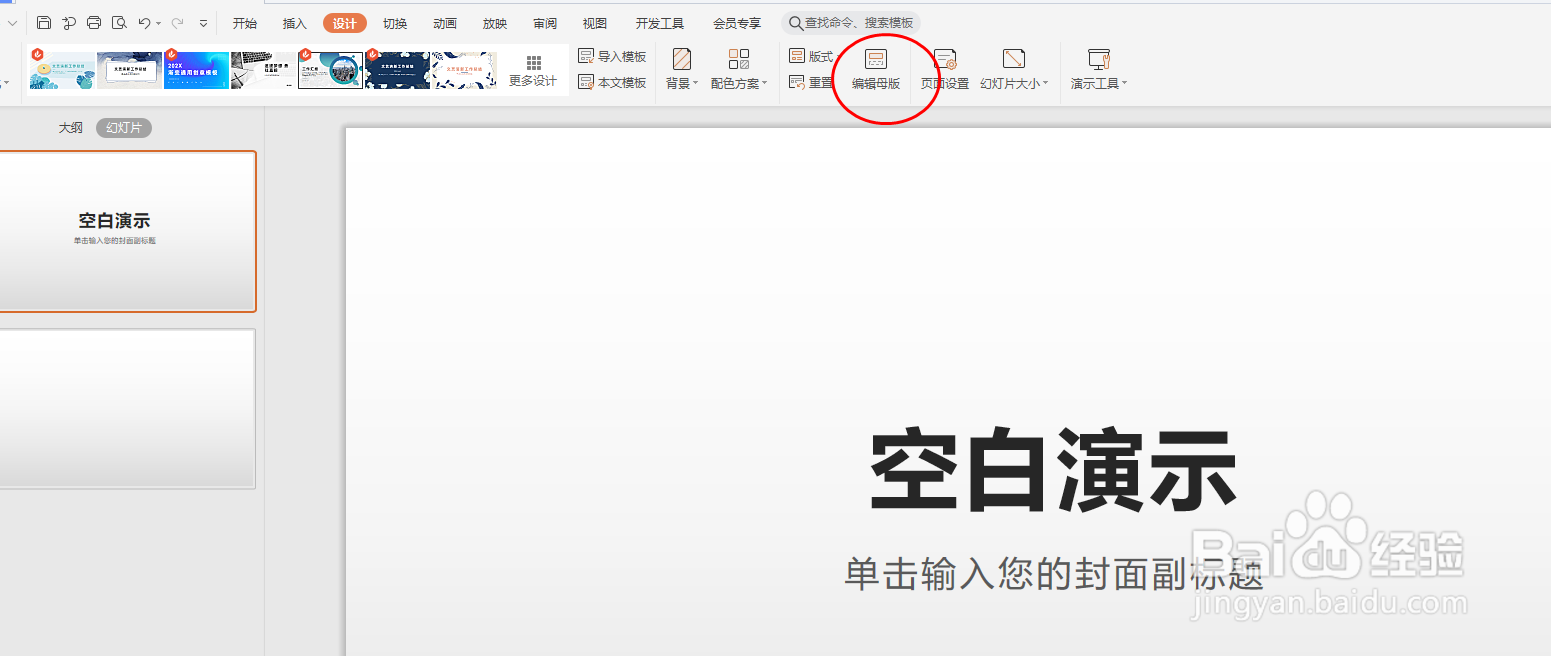This screenshot has height=656, width=1551.
Task: Switch the side panel to 大纲 view
Action: tap(71, 128)
